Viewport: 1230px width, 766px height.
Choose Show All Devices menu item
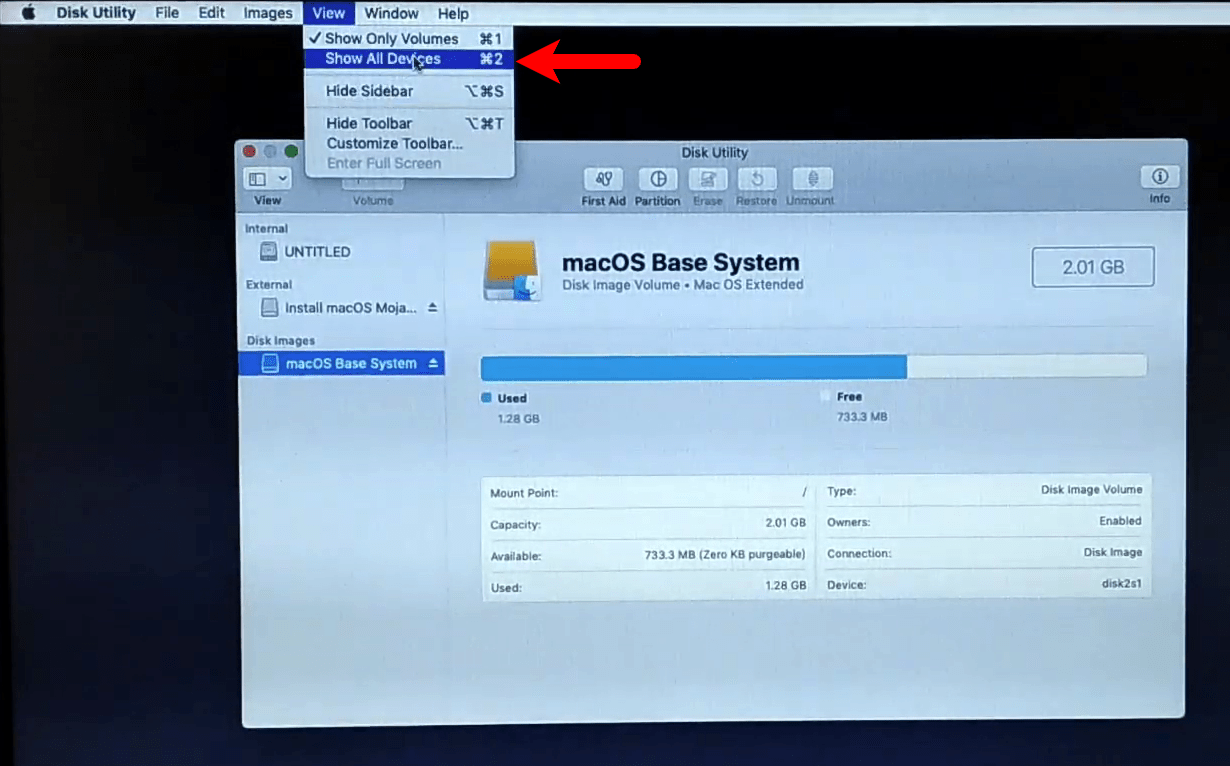coord(409,59)
